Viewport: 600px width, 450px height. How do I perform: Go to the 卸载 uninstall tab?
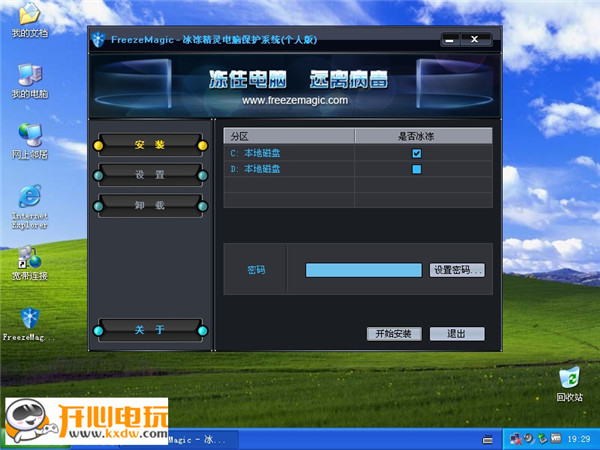click(x=150, y=206)
